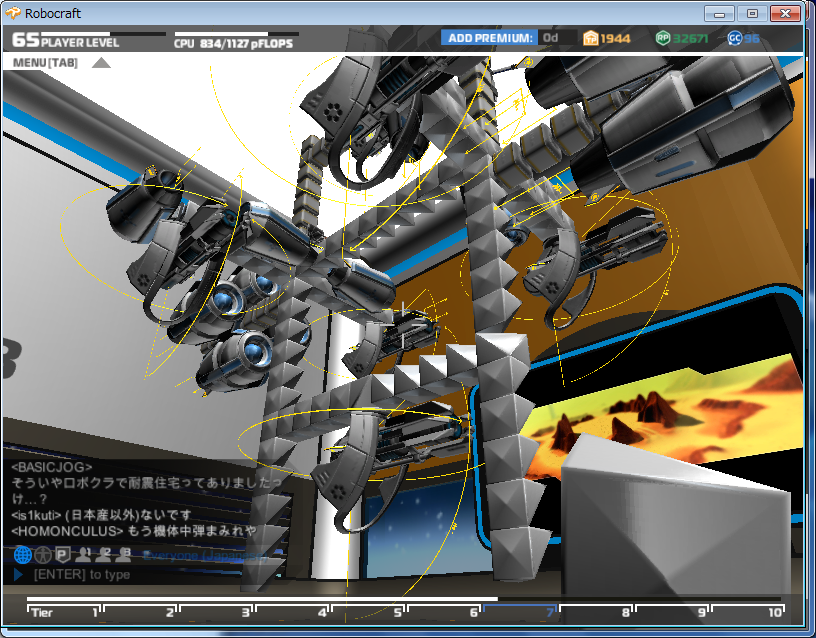Minimize the Robocraft window
Screen dimensions: 816x638
tap(720, 14)
